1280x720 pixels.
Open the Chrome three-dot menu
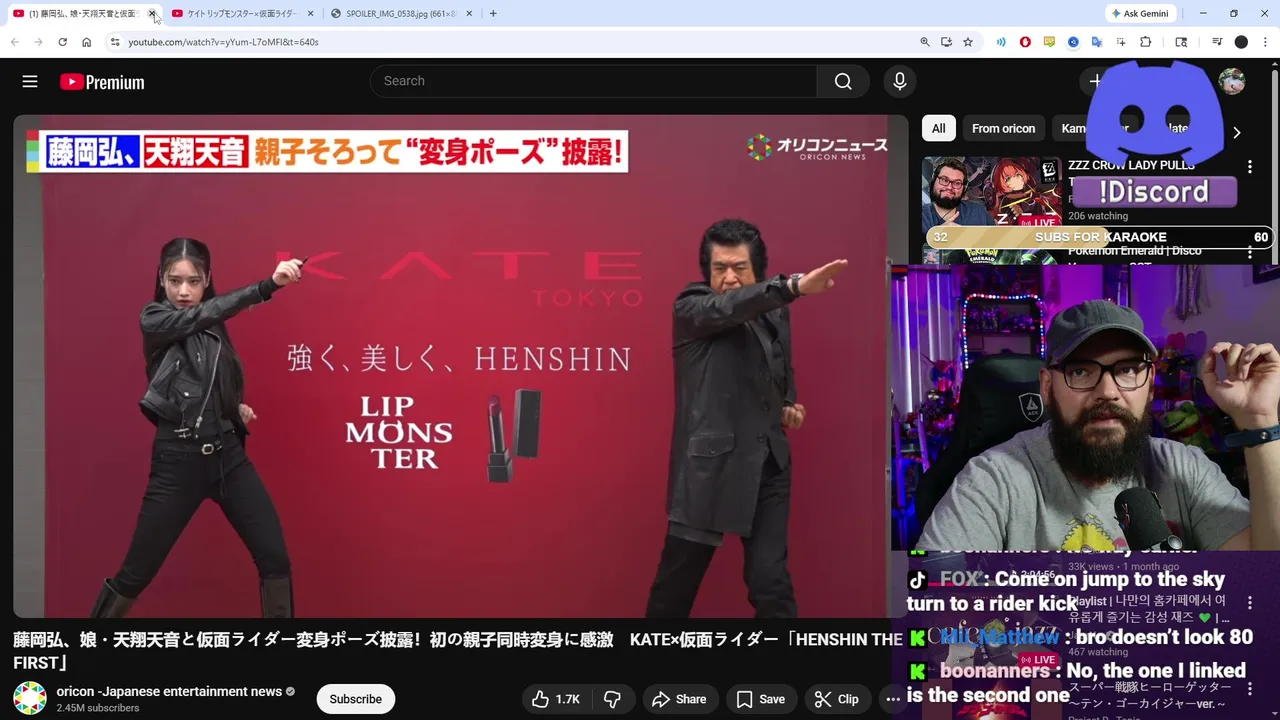(x=1266, y=42)
